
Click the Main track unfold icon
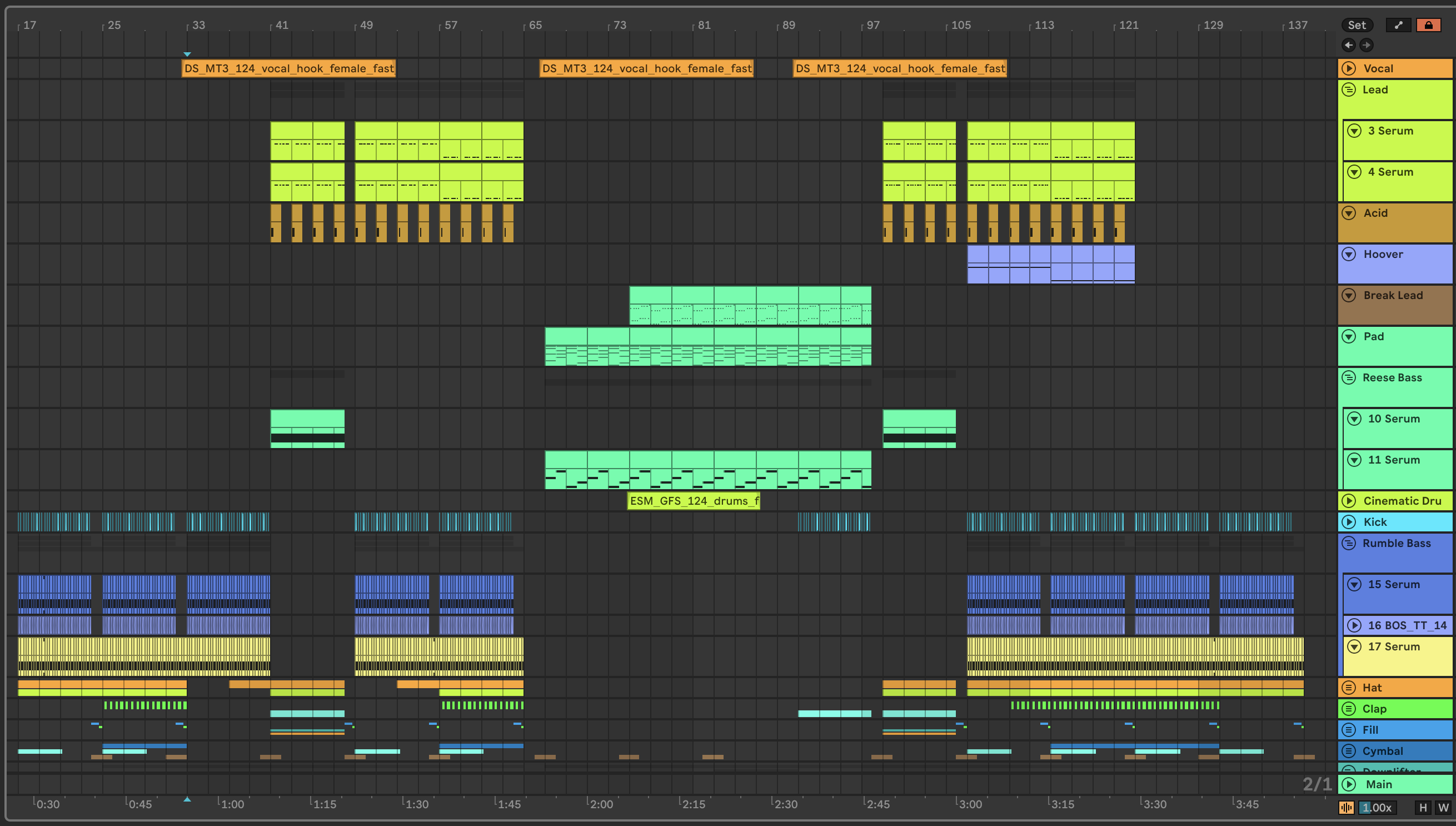click(x=1349, y=784)
